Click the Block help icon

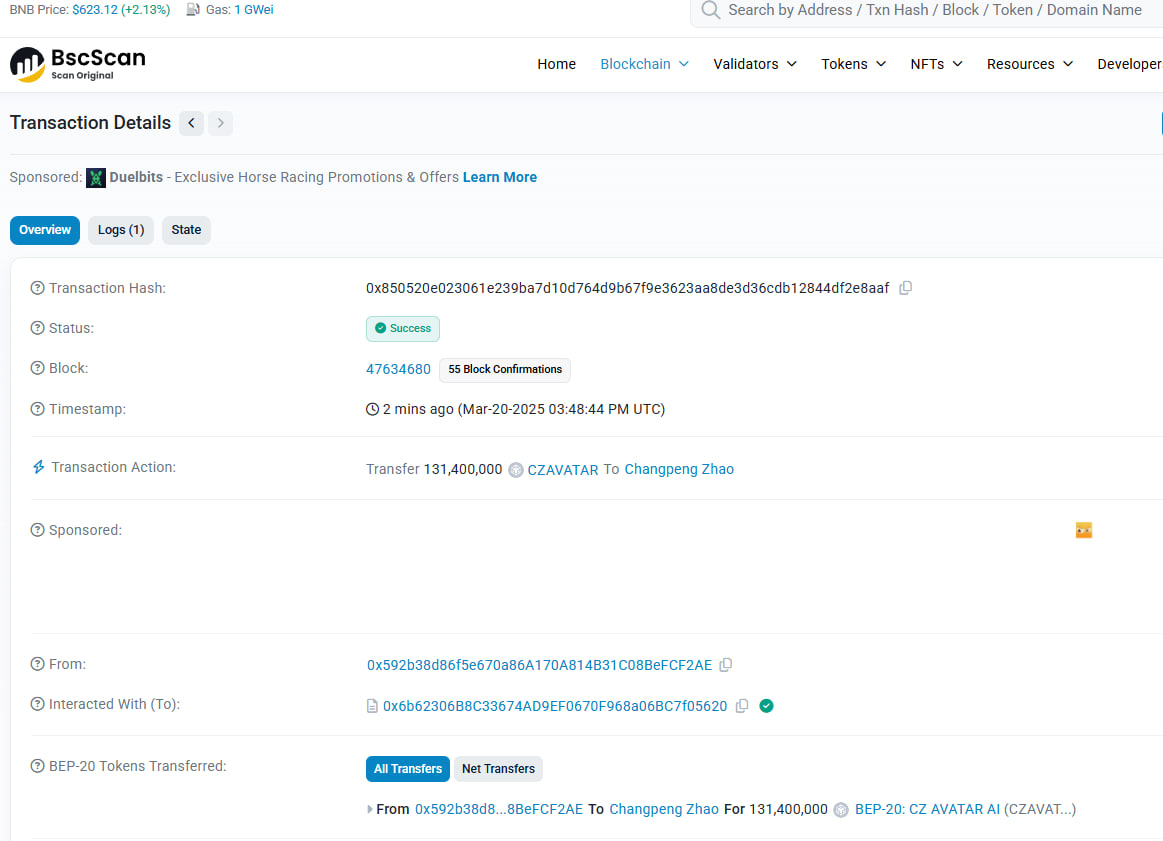tap(37, 368)
